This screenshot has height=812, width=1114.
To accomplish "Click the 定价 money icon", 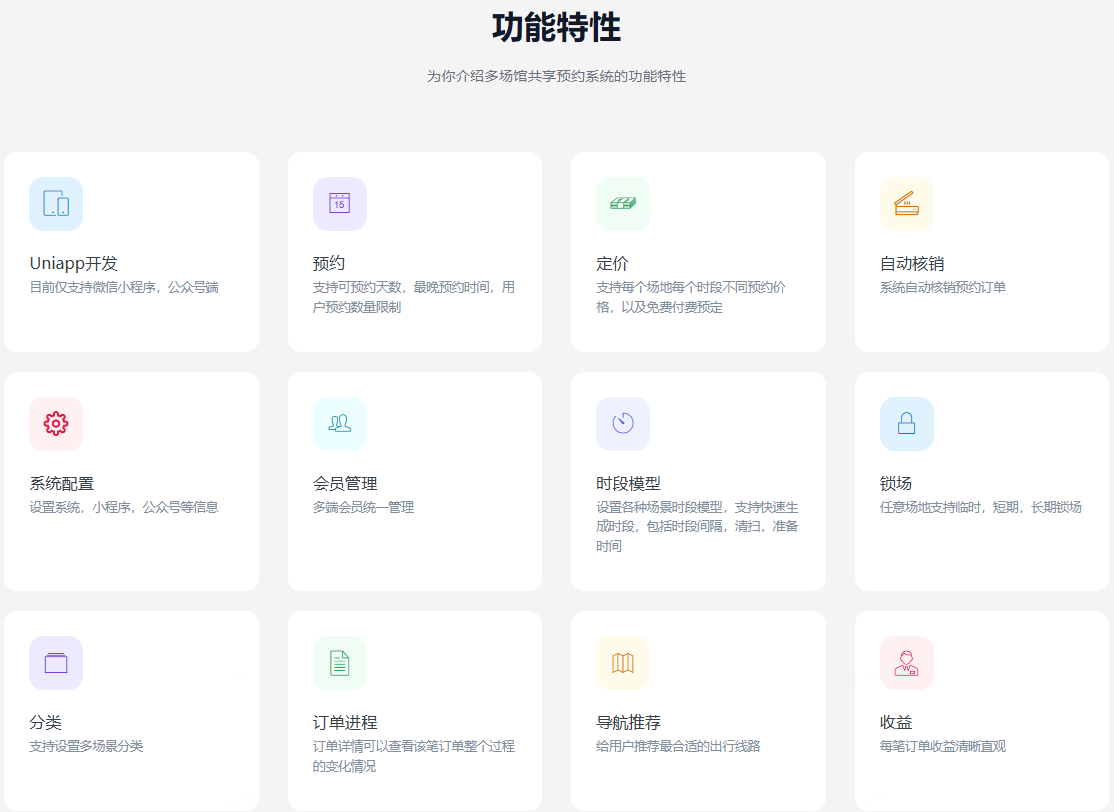I will point(623,204).
